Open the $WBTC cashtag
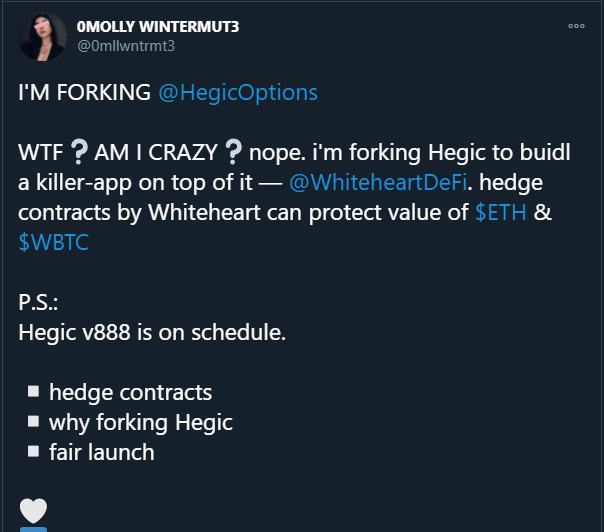604x532 pixels. [54, 242]
